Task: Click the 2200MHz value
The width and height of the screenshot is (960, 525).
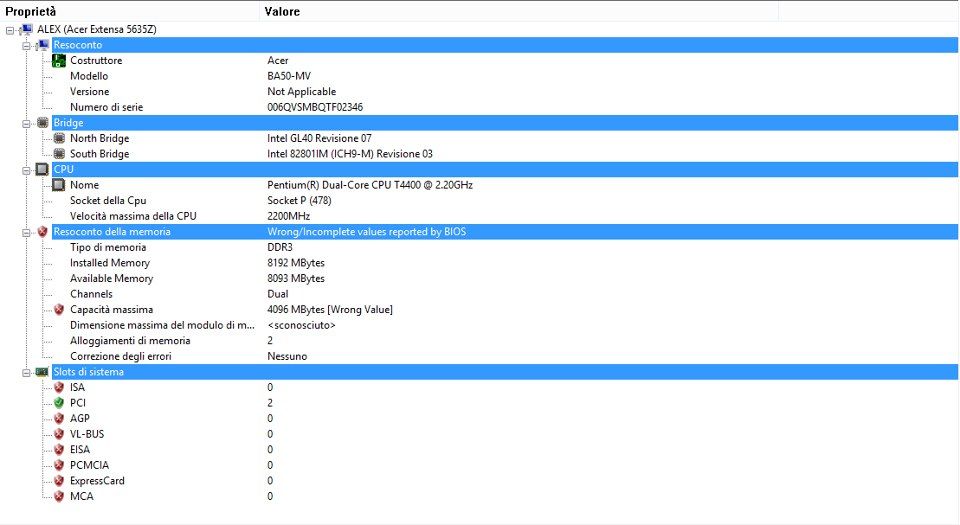Action: point(288,216)
